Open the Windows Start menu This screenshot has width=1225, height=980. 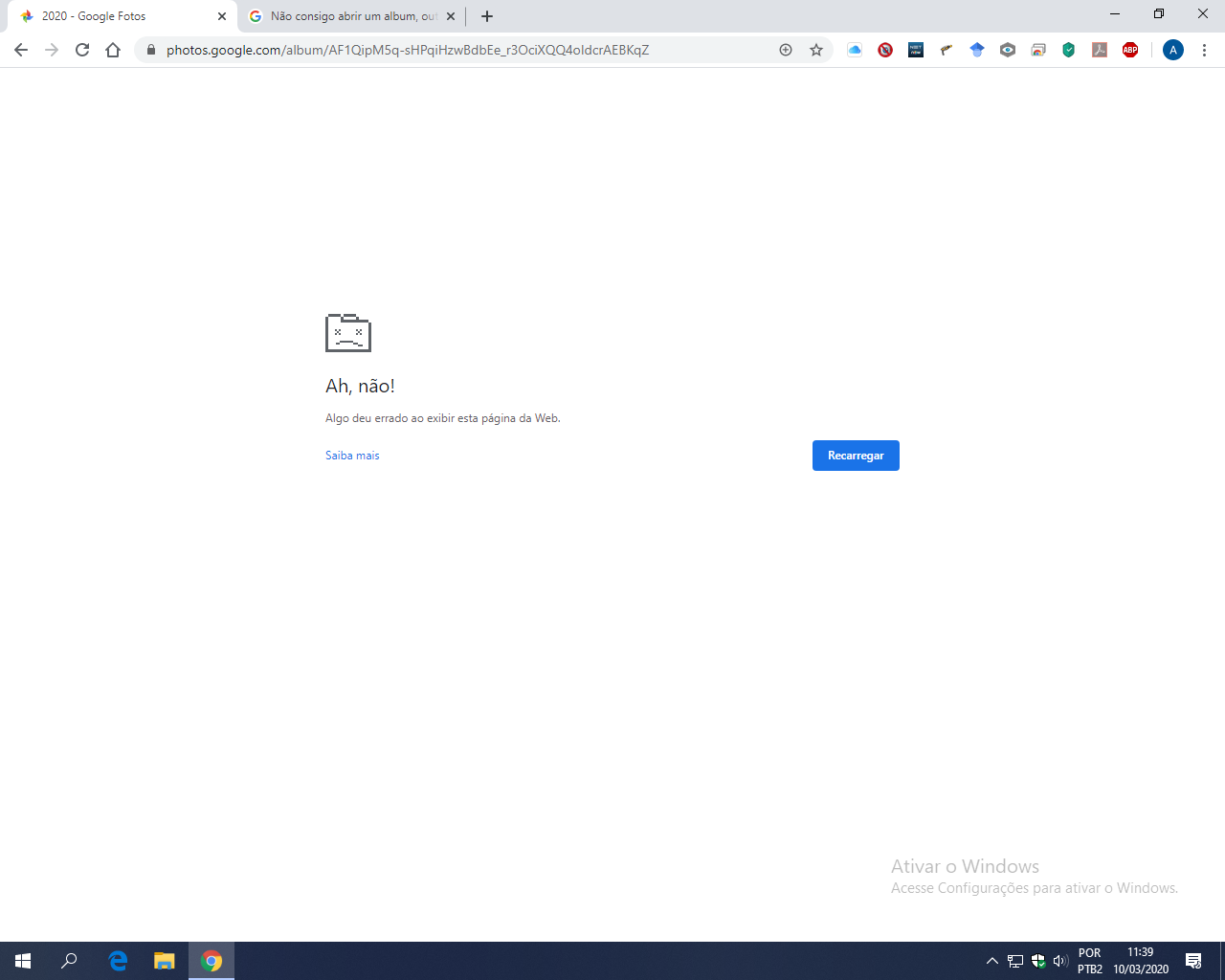tap(23, 961)
